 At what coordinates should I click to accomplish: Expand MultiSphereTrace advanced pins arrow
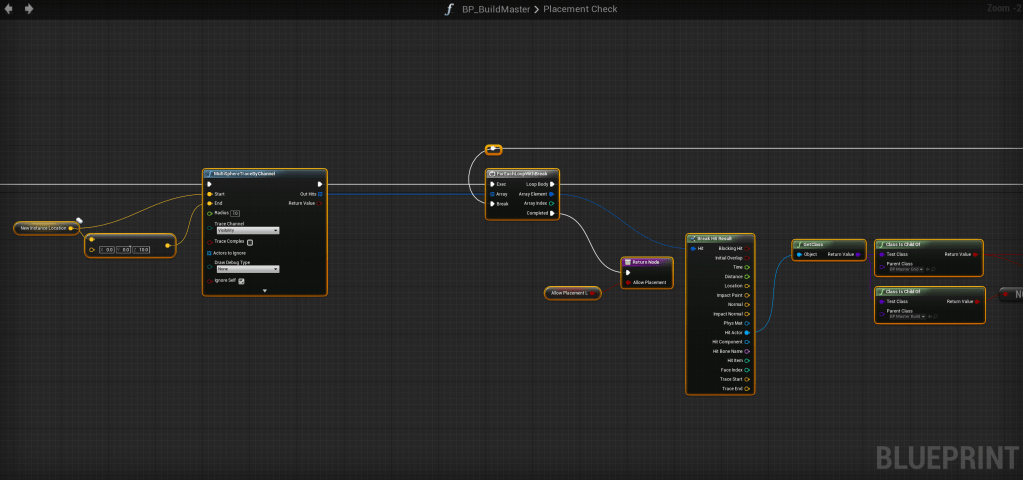(265, 291)
